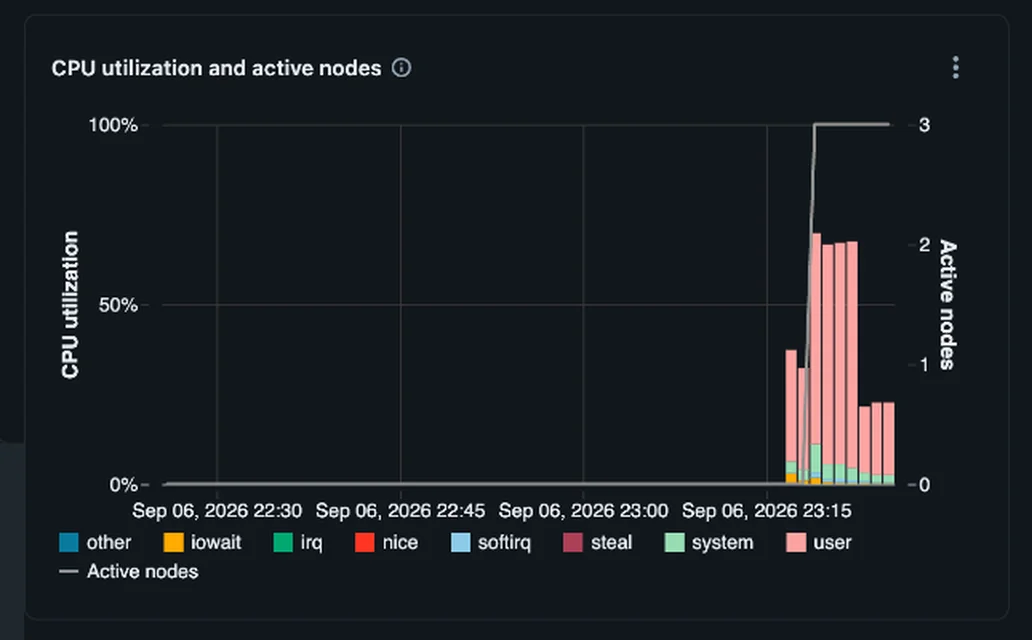This screenshot has width=1032, height=640.
Task: Click the 'system' legend label
Action: 722,543
